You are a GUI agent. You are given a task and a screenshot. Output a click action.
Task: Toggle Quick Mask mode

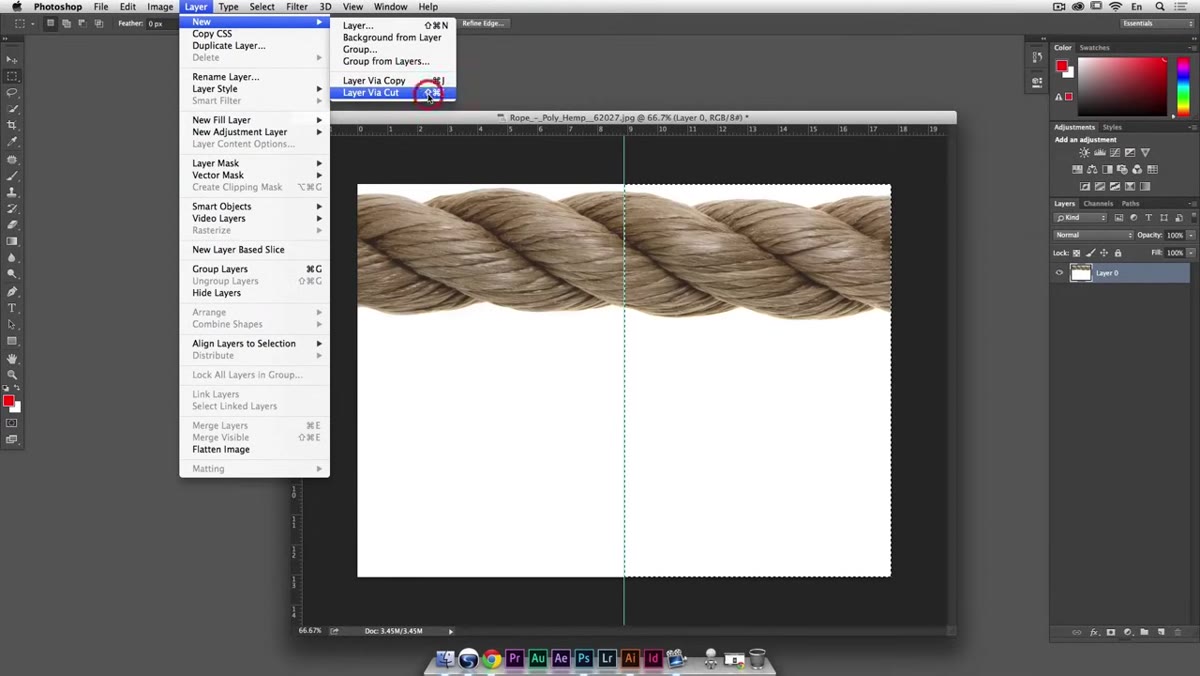pos(12,423)
